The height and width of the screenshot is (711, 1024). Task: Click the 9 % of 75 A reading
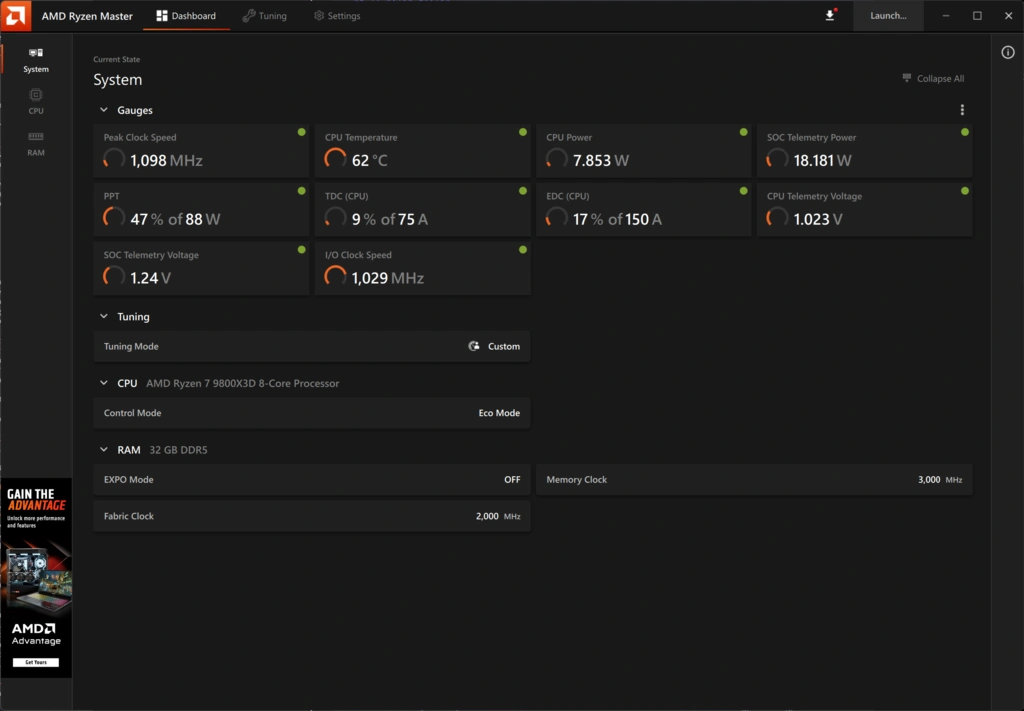click(390, 219)
